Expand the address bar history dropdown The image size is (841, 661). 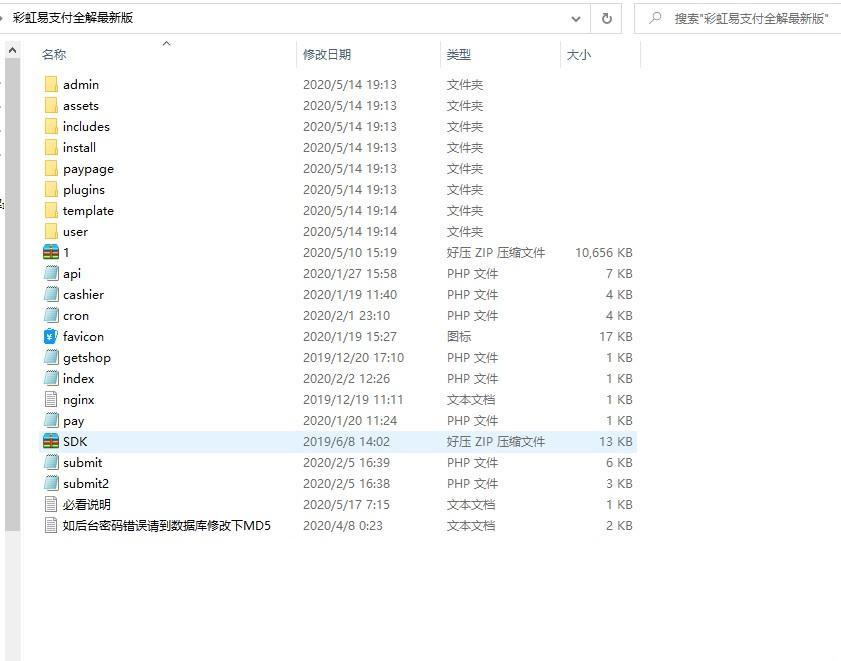[x=576, y=19]
